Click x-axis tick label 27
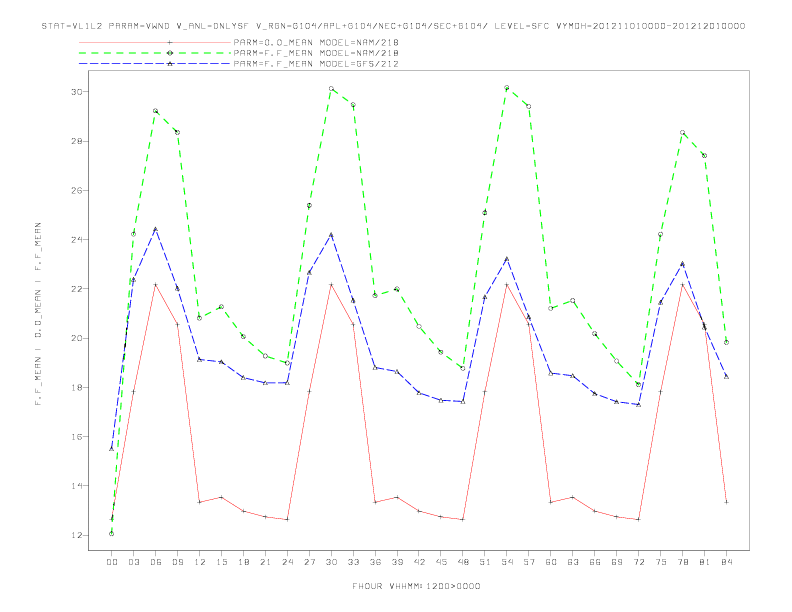 (x=309, y=562)
